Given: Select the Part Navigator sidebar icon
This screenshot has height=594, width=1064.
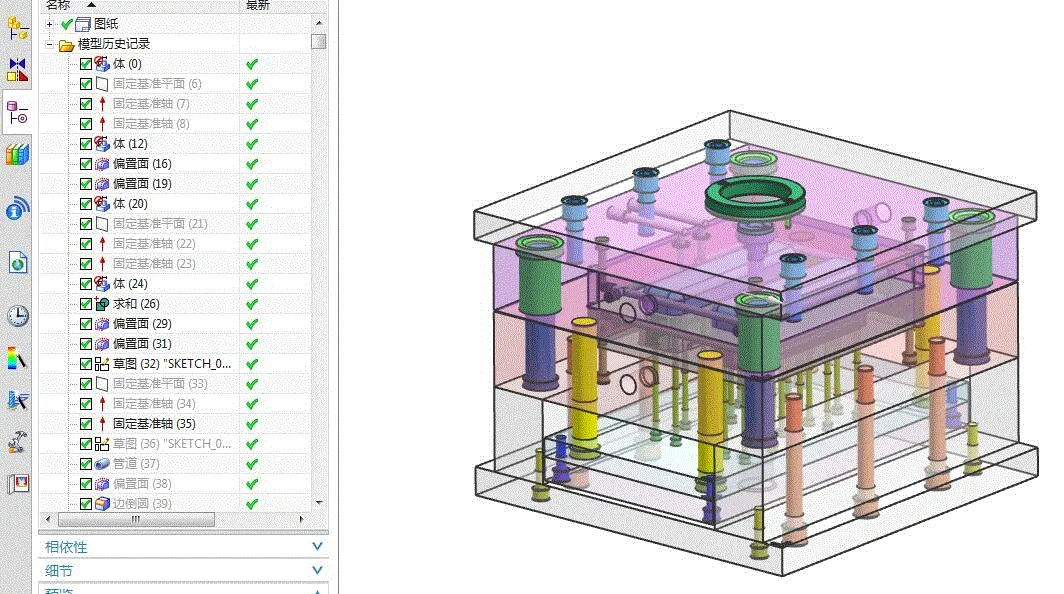Looking at the screenshot, I should 17,112.
